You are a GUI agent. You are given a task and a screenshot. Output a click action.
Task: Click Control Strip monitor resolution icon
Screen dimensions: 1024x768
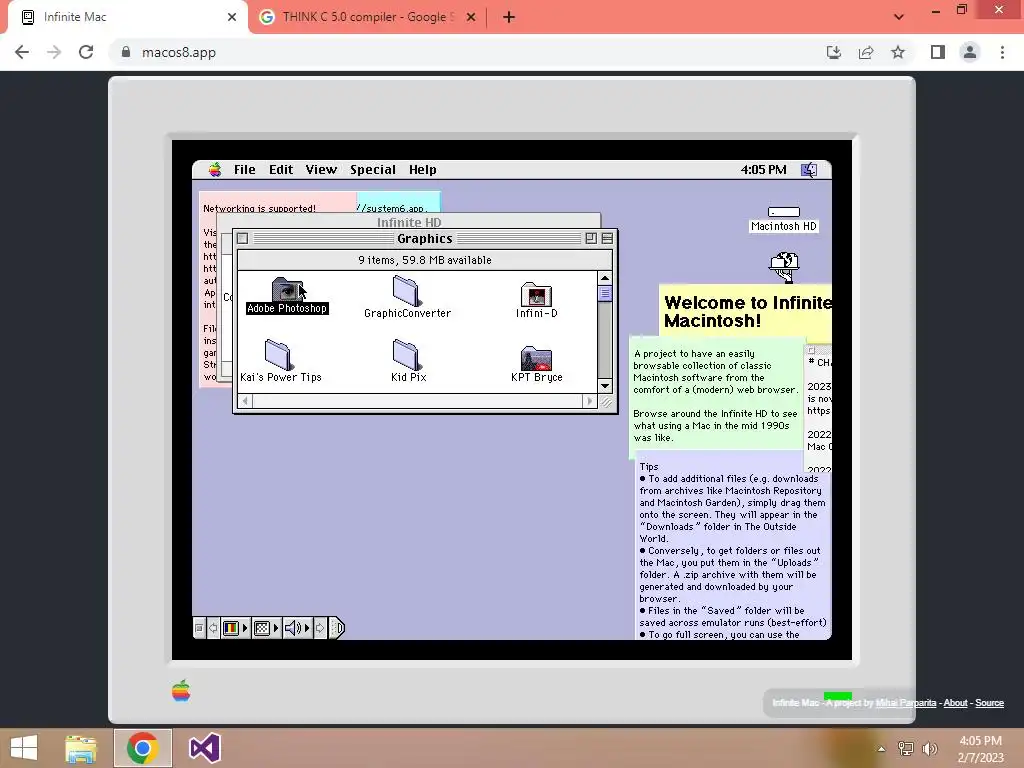point(262,628)
